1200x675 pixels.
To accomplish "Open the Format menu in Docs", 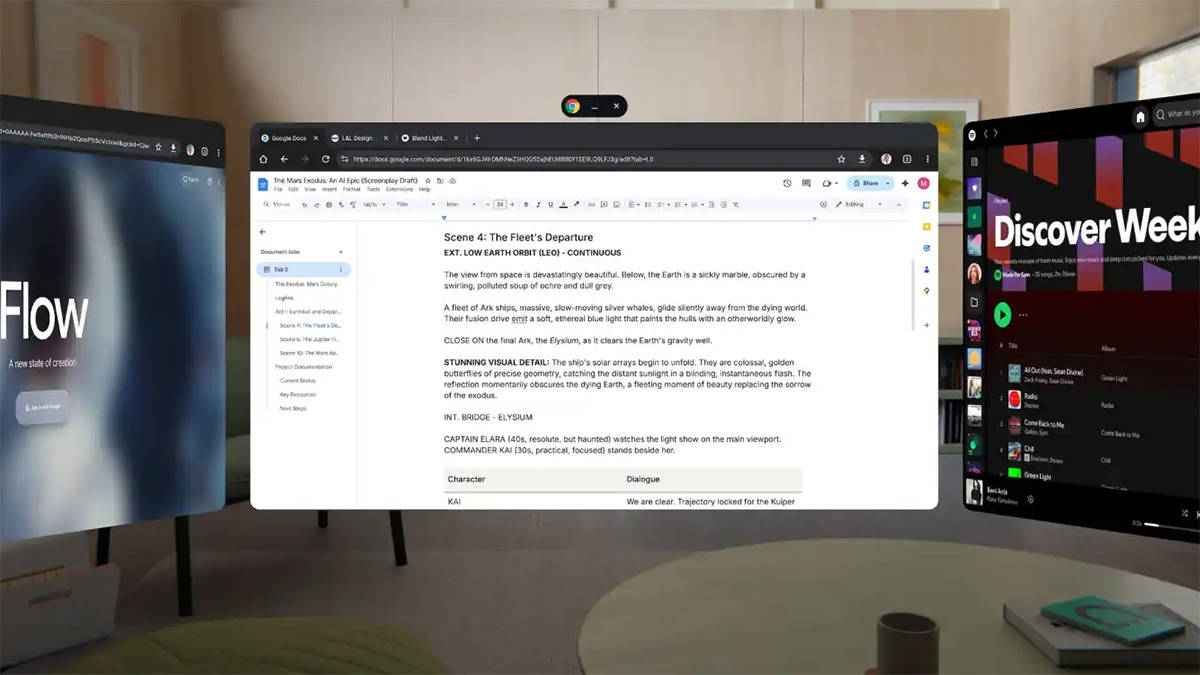I will click(351, 189).
